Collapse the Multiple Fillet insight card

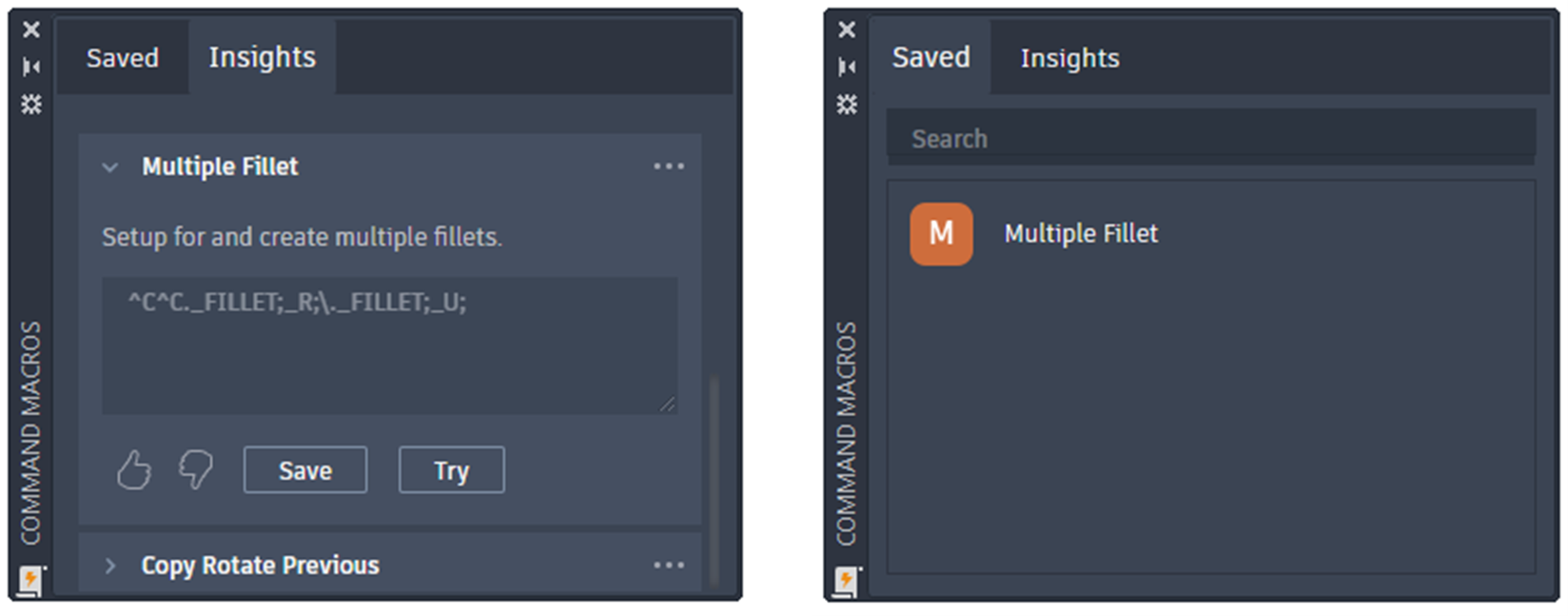[x=110, y=168]
